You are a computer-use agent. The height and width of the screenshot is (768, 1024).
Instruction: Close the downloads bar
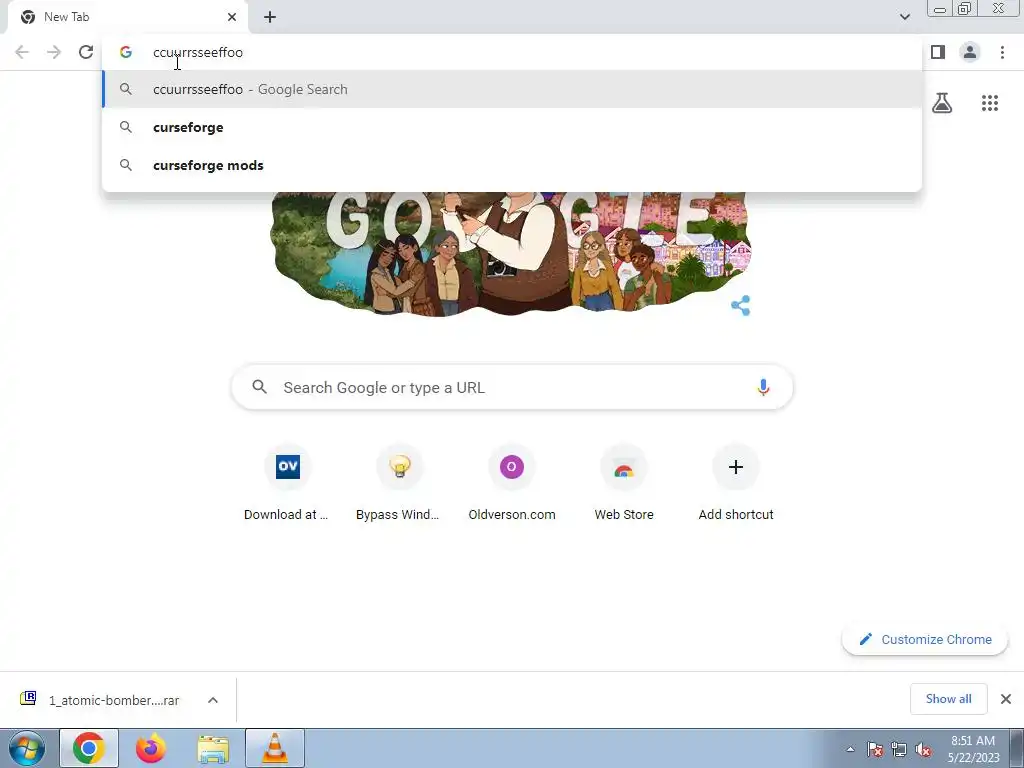1006,699
